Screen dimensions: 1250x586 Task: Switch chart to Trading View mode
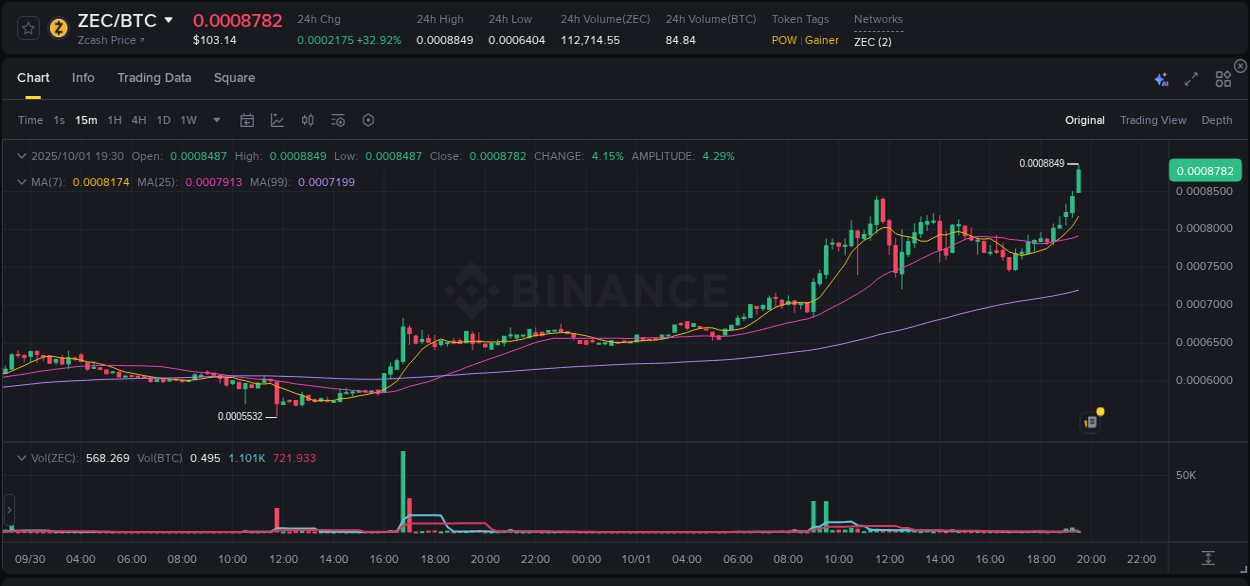pyautogui.click(x=1153, y=120)
